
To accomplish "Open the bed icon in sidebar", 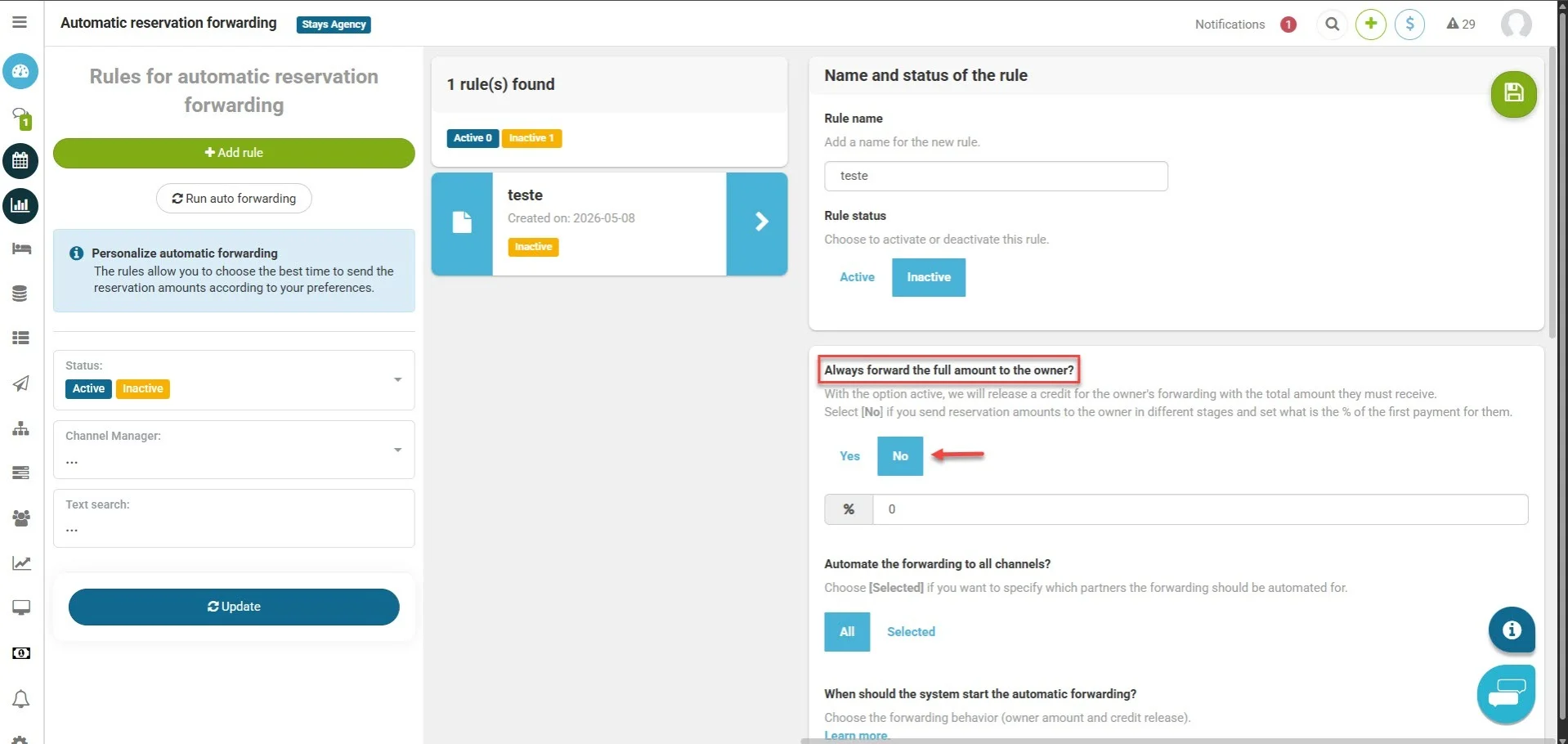I will [20, 249].
